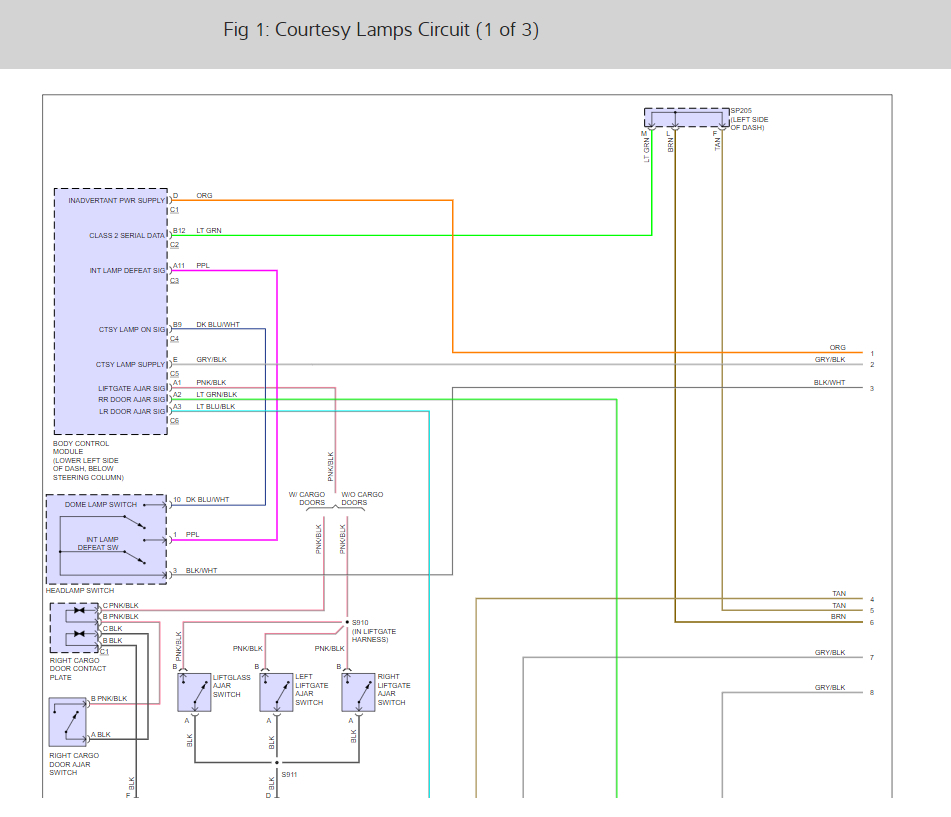Click the figure title Courtesy Lamps Circuit
The width and height of the screenshot is (951, 817).
pyautogui.click(x=381, y=30)
